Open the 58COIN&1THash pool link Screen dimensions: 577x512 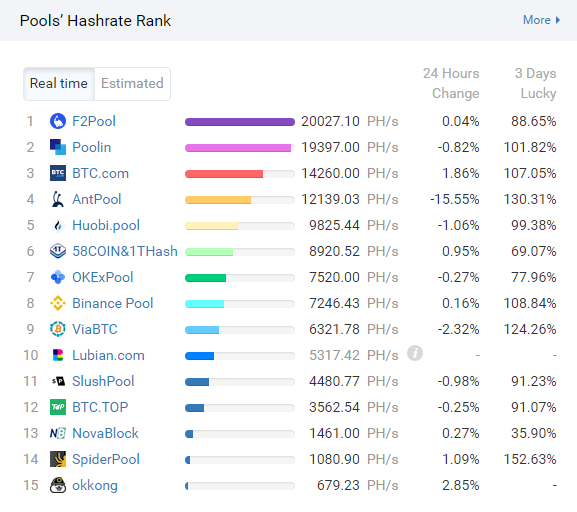(x=125, y=251)
